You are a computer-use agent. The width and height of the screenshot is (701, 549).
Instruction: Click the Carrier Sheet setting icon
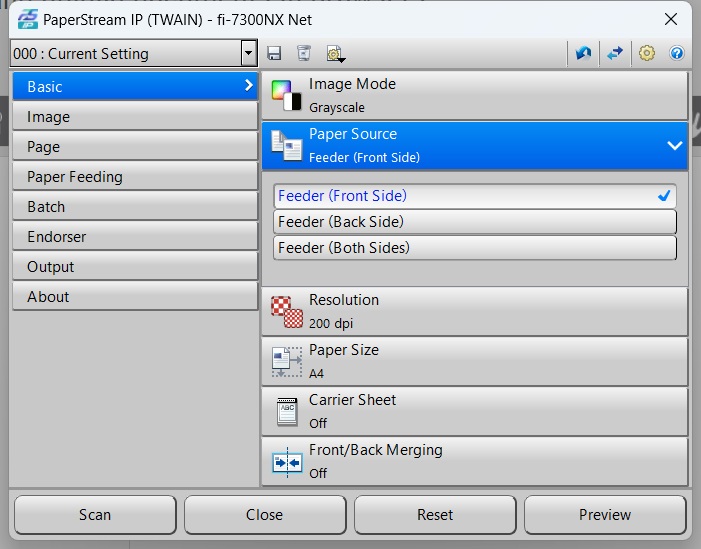(287, 411)
